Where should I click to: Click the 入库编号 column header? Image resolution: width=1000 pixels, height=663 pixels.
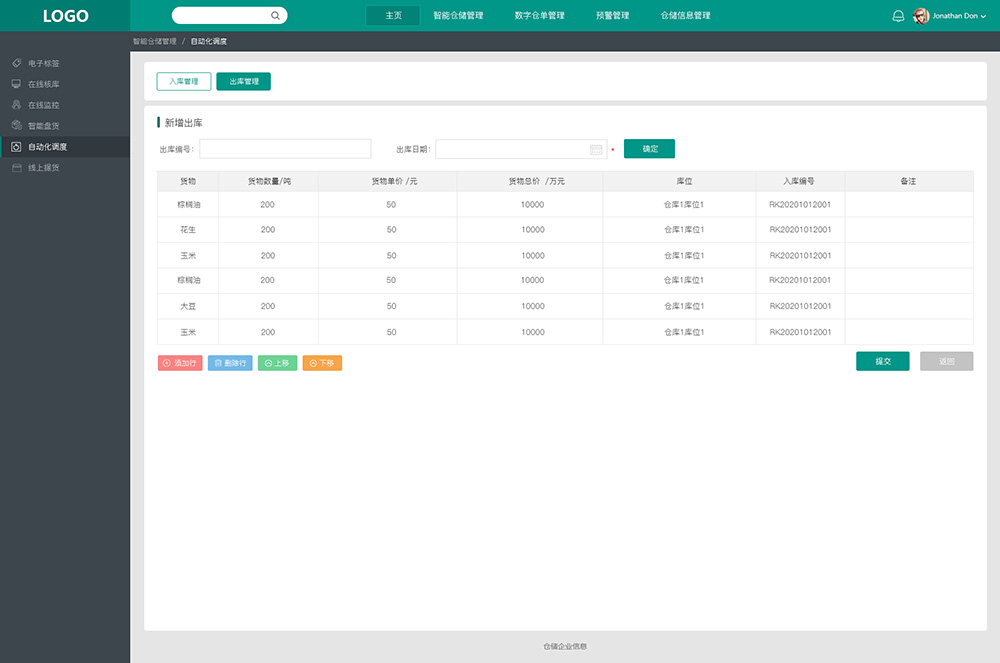pos(800,181)
